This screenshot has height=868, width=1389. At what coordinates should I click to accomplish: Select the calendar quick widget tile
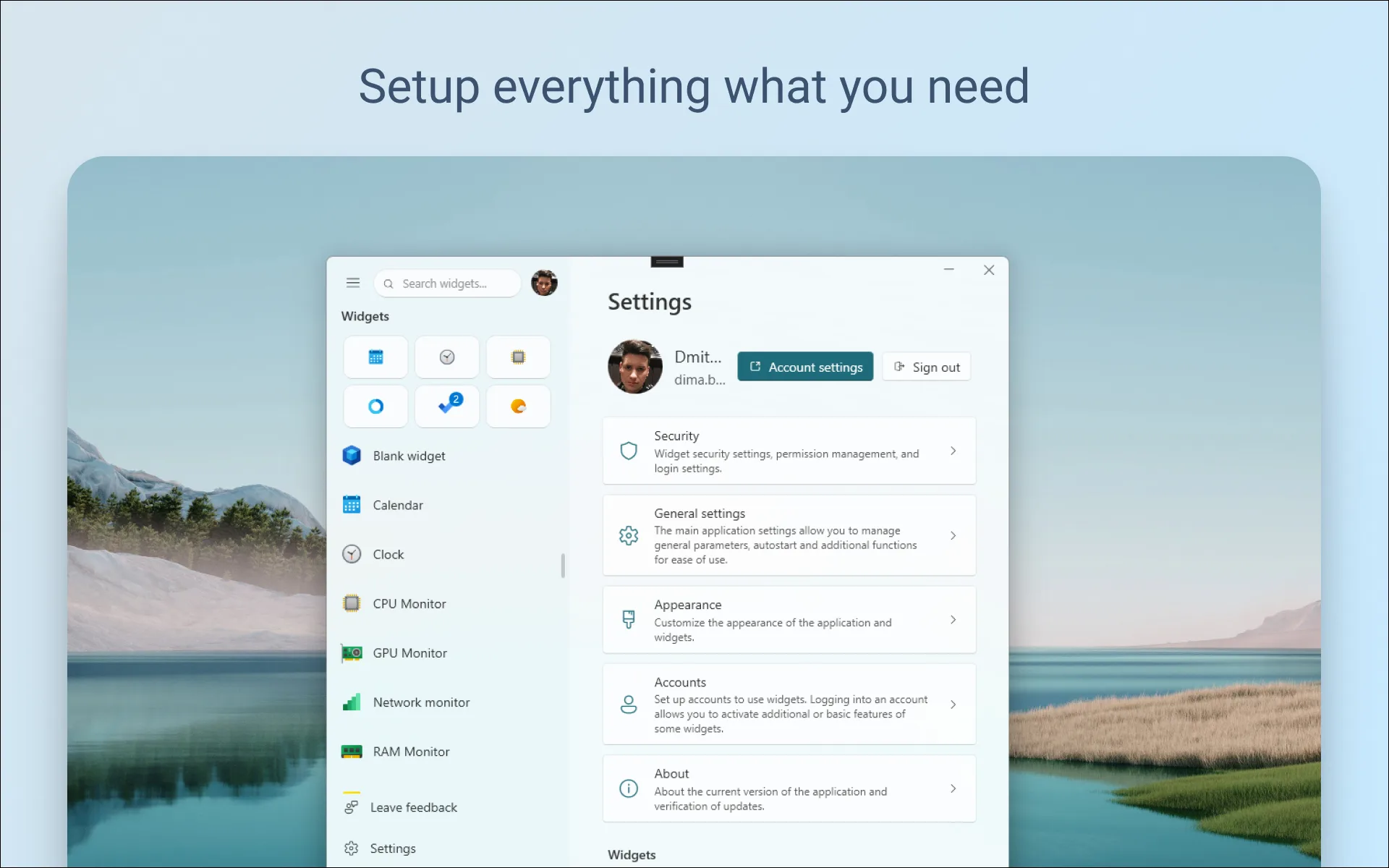[375, 357]
